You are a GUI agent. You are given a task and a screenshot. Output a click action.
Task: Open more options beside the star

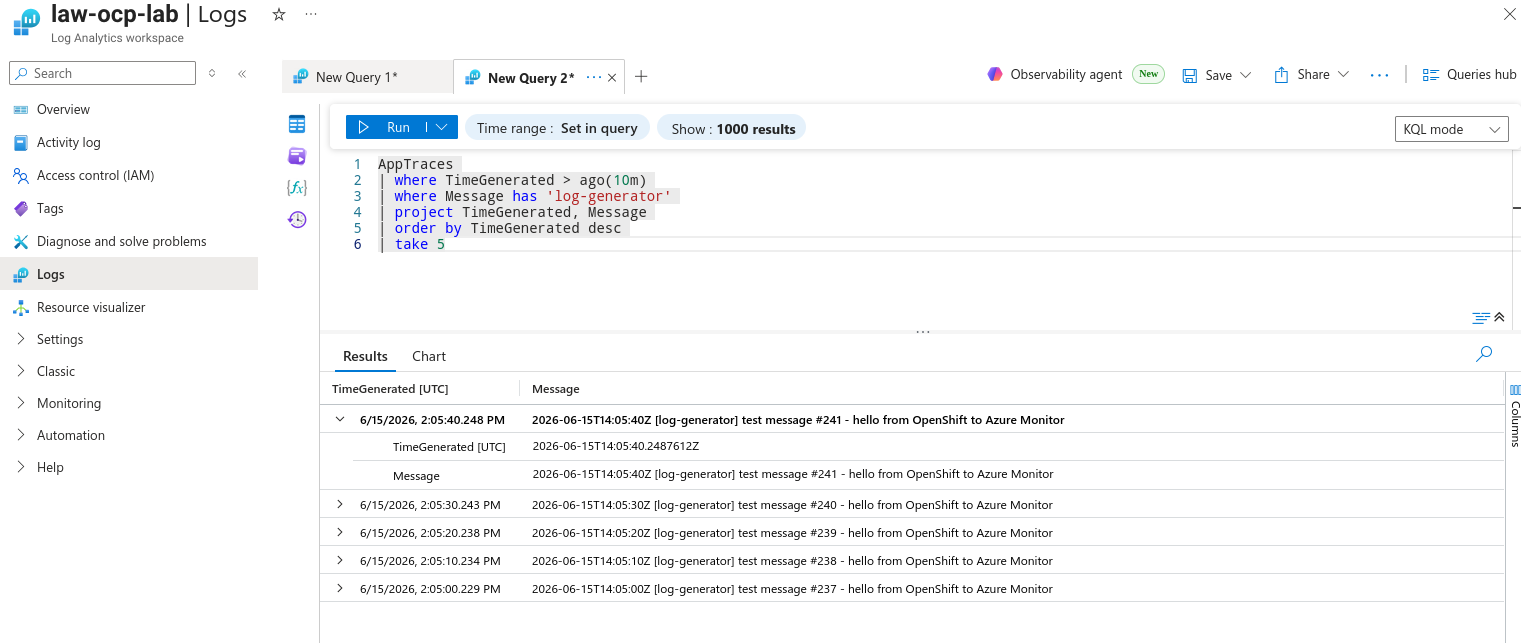tap(311, 14)
